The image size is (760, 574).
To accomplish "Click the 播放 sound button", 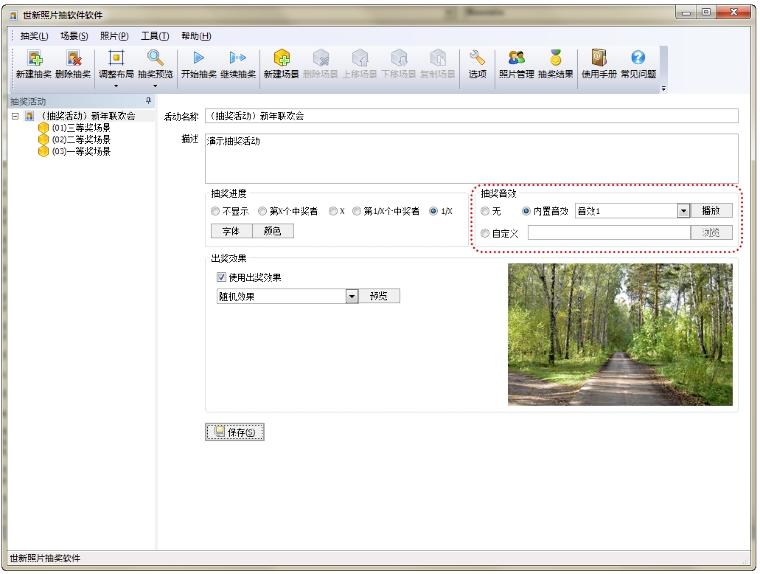I will pyautogui.click(x=713, y=211).
